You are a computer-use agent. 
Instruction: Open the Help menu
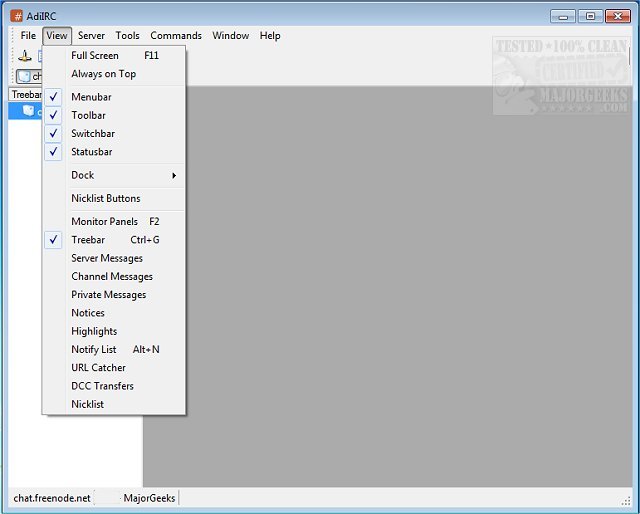pos(270,36)
